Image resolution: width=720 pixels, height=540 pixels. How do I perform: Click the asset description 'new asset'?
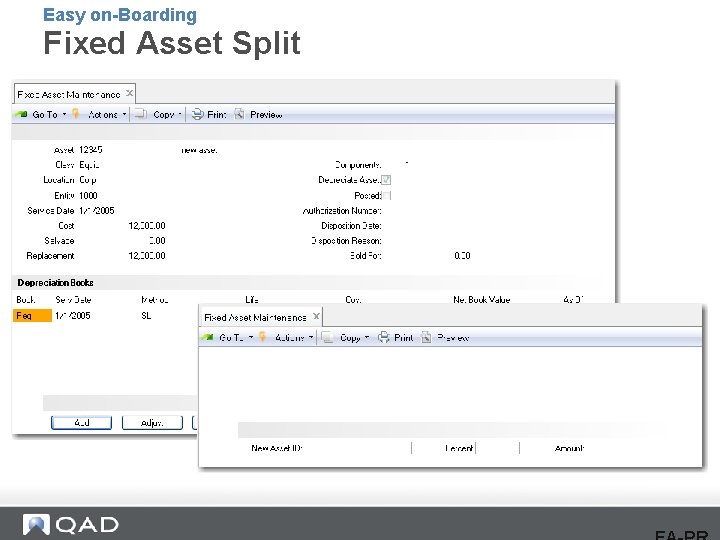(x=199, y=150)
